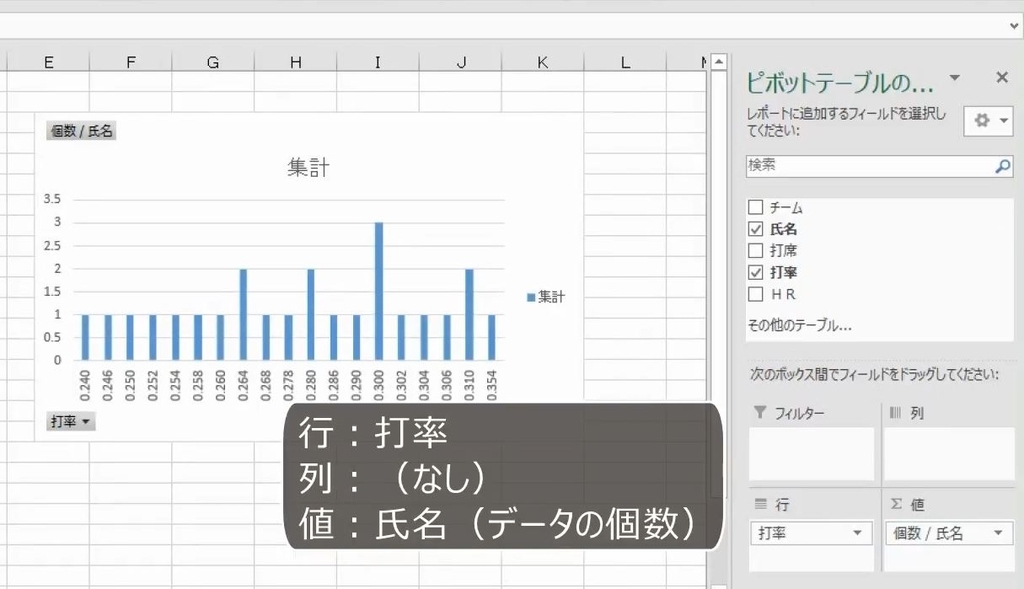1024x589 pixels.
Task: Click the filter funnel icon in フィルター header
Action: point(760,412)
